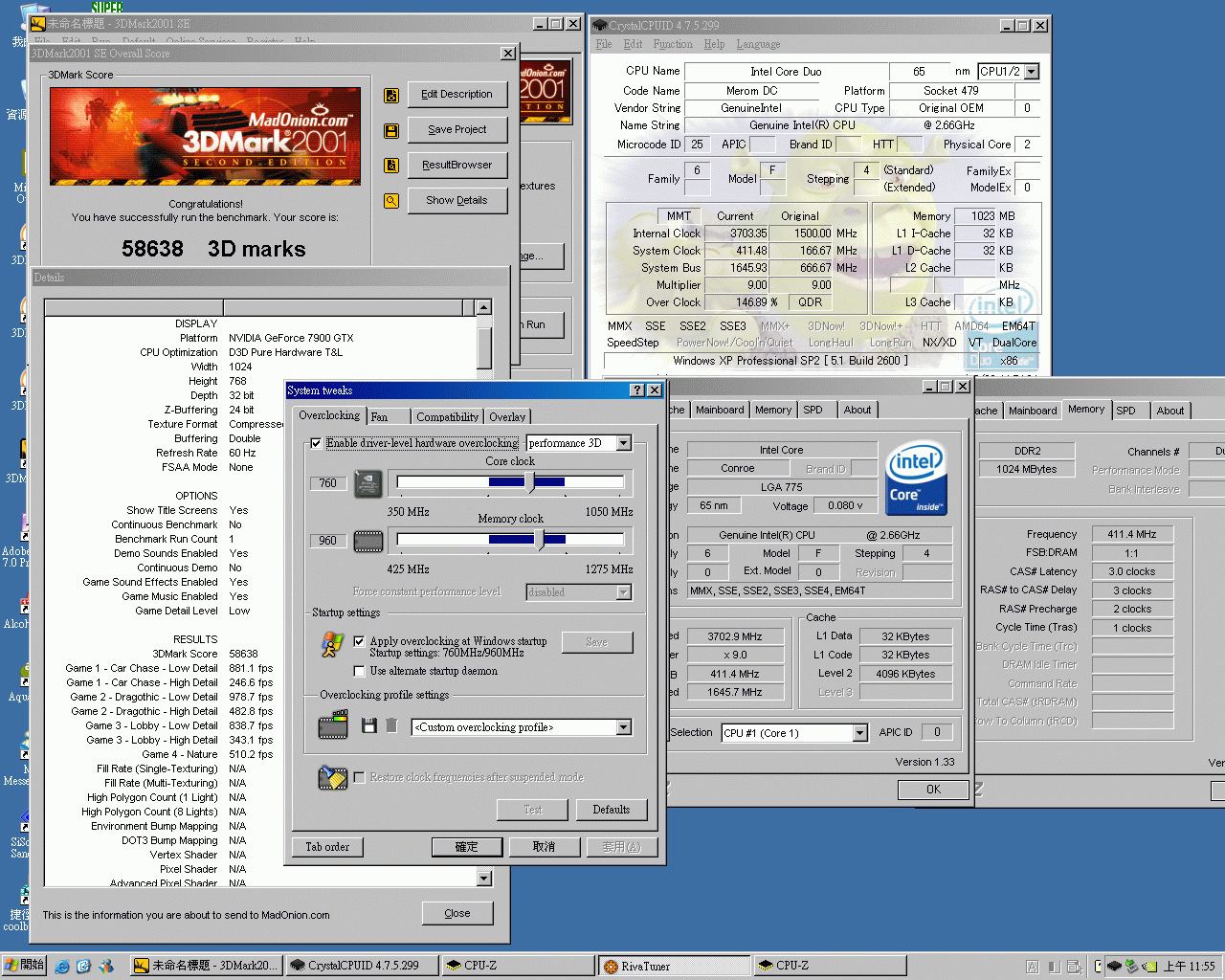Toggle Restore clock frequencies after suspended mode
Image resolution: width=1225 pixels, height=980 pixels.
(x=360, y=777)
